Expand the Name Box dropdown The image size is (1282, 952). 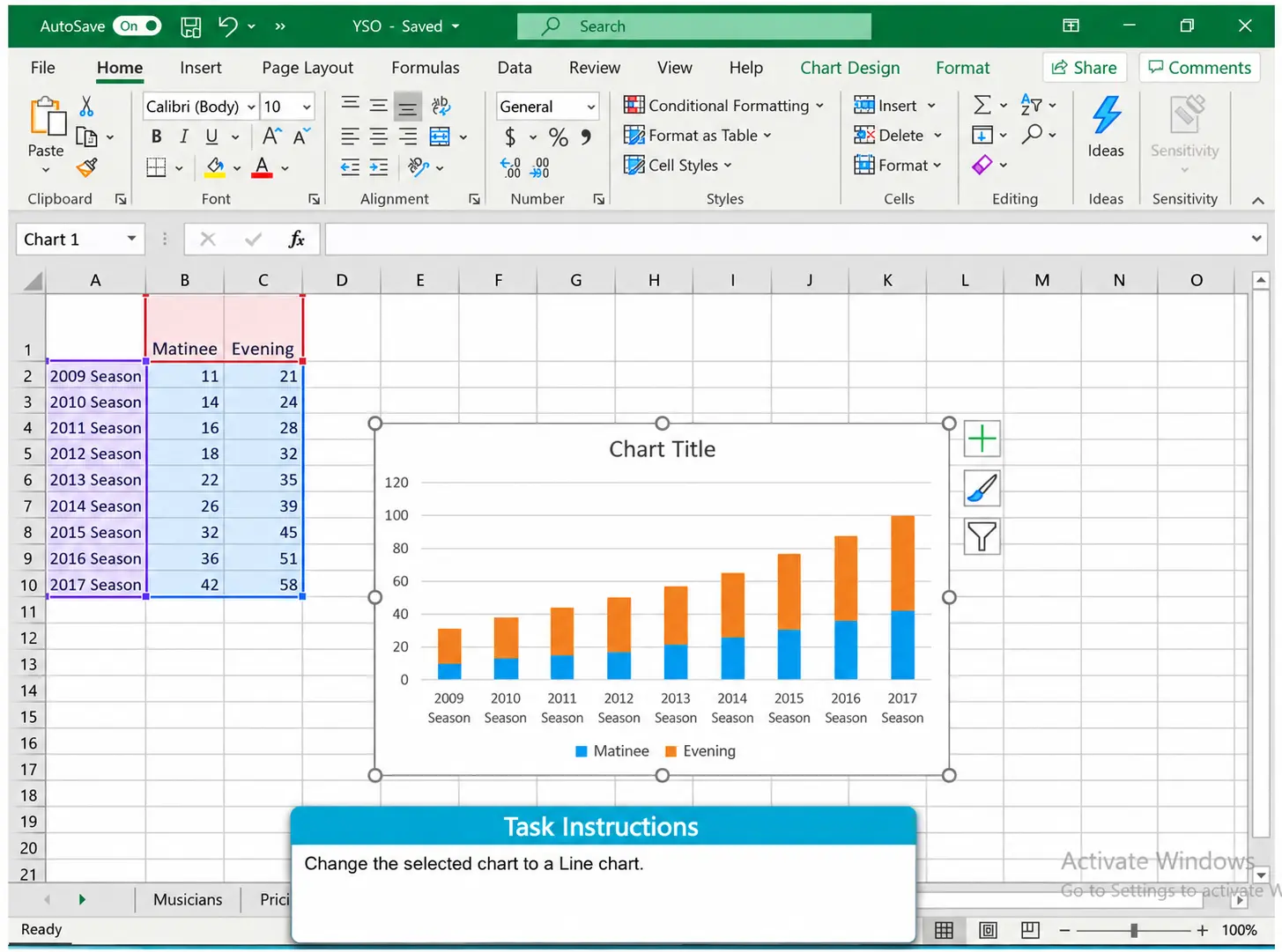tap(131, 239)
